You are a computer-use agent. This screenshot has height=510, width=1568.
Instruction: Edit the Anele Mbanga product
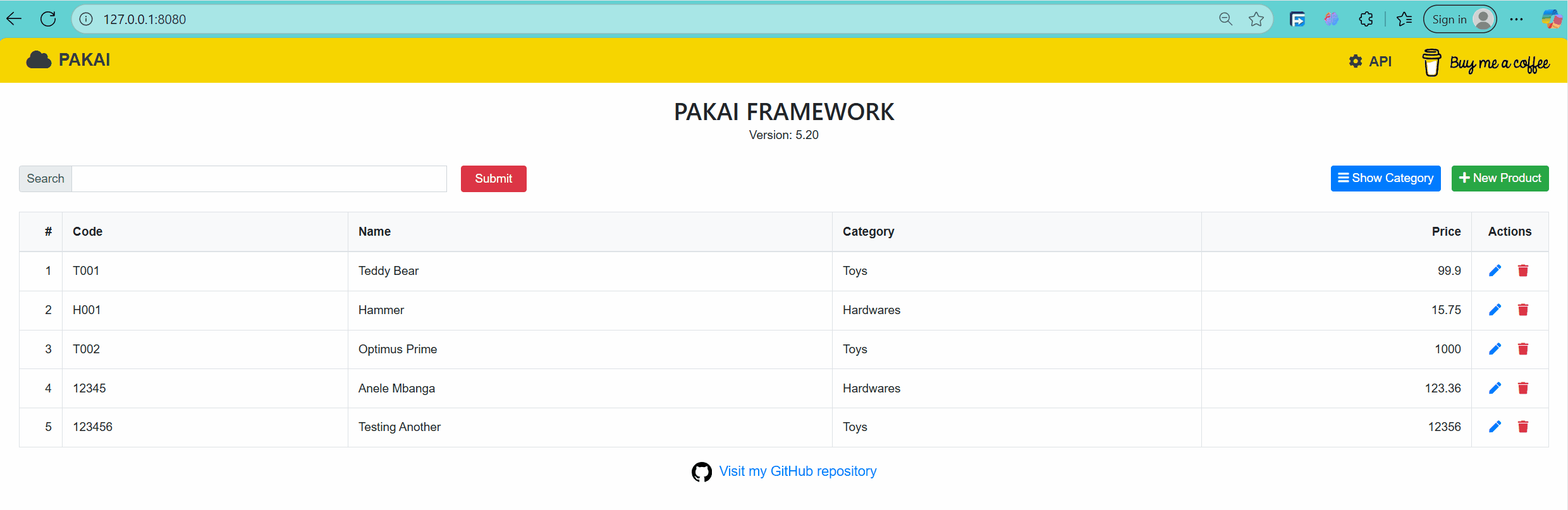(1495, 388)
